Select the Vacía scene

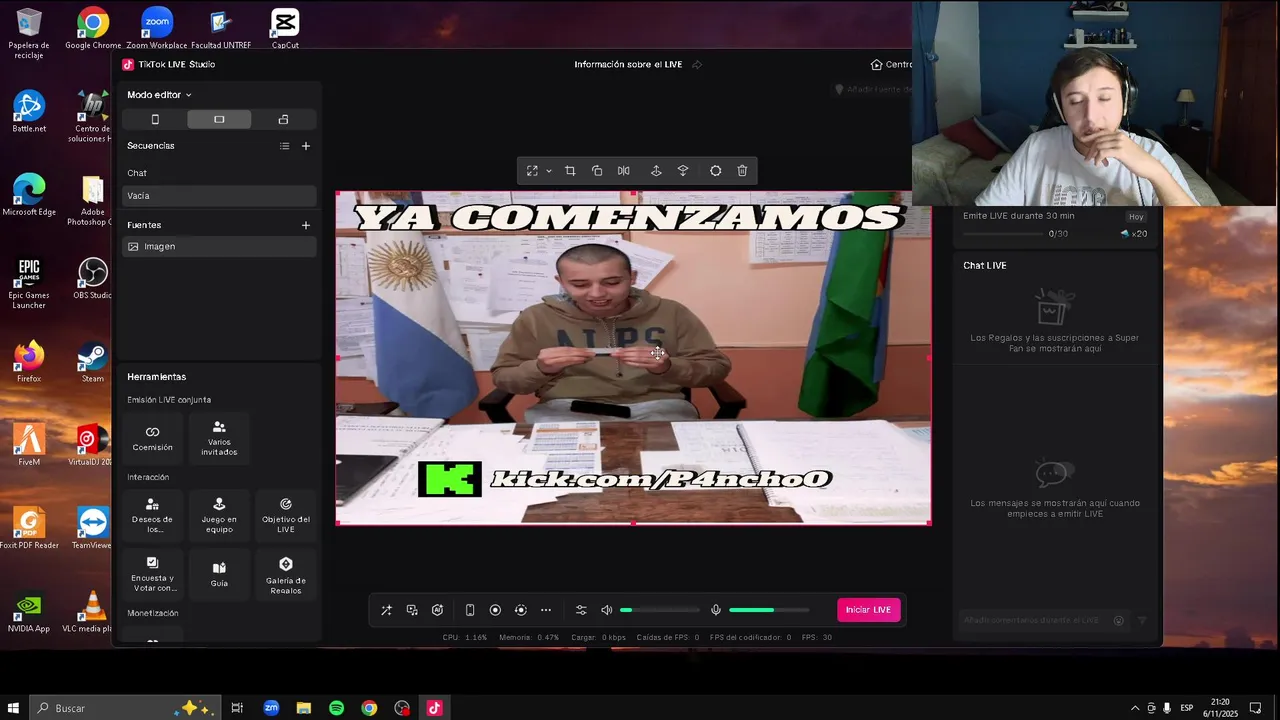point(219,196)
